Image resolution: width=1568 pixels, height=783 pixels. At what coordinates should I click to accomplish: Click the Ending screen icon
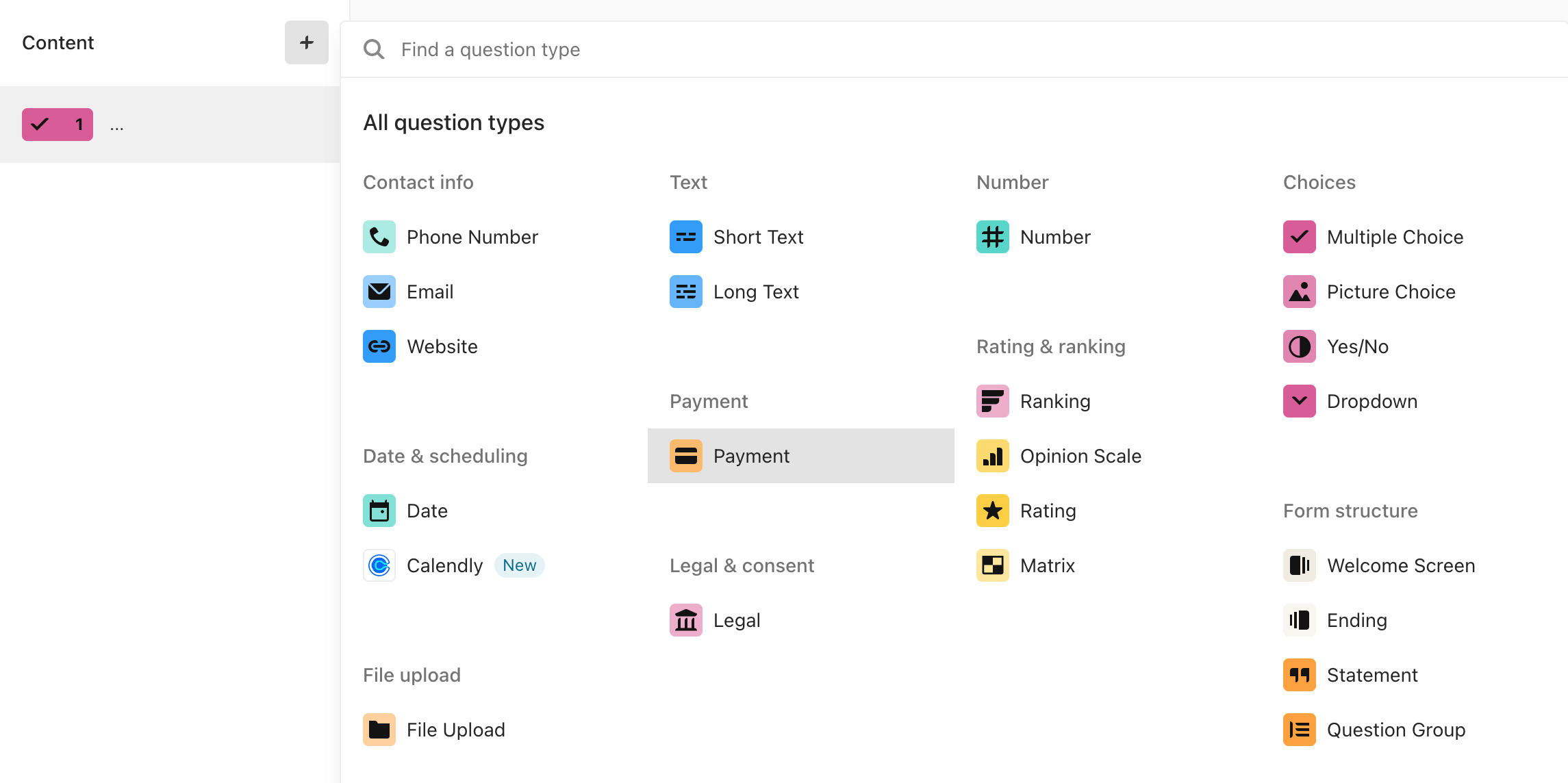pyautogui.click(x=1299, y=620)
